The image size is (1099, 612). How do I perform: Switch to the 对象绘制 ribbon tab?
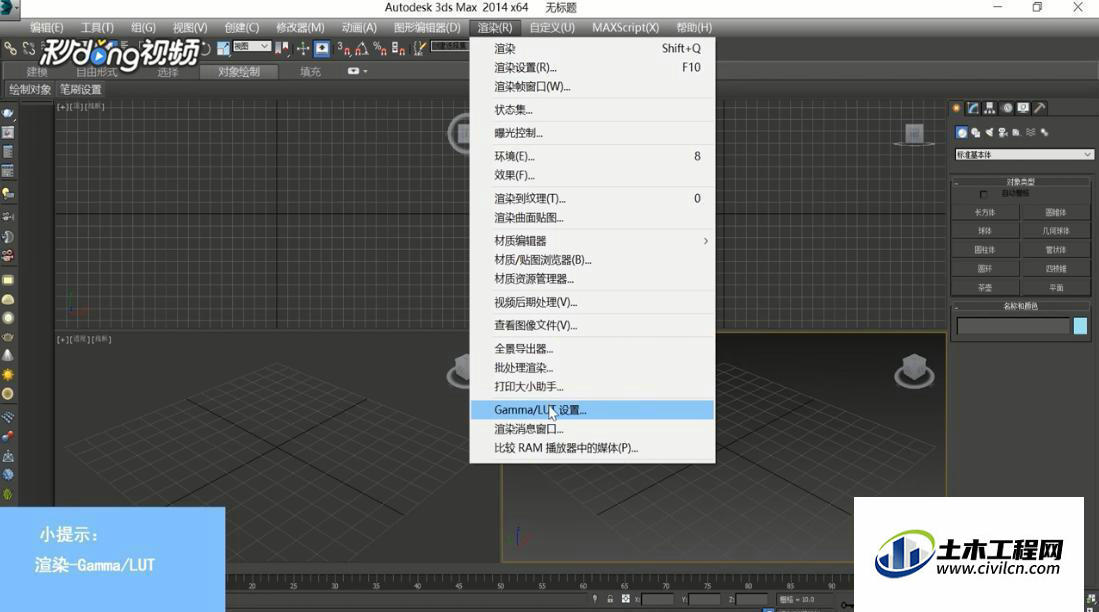point(239,72)
